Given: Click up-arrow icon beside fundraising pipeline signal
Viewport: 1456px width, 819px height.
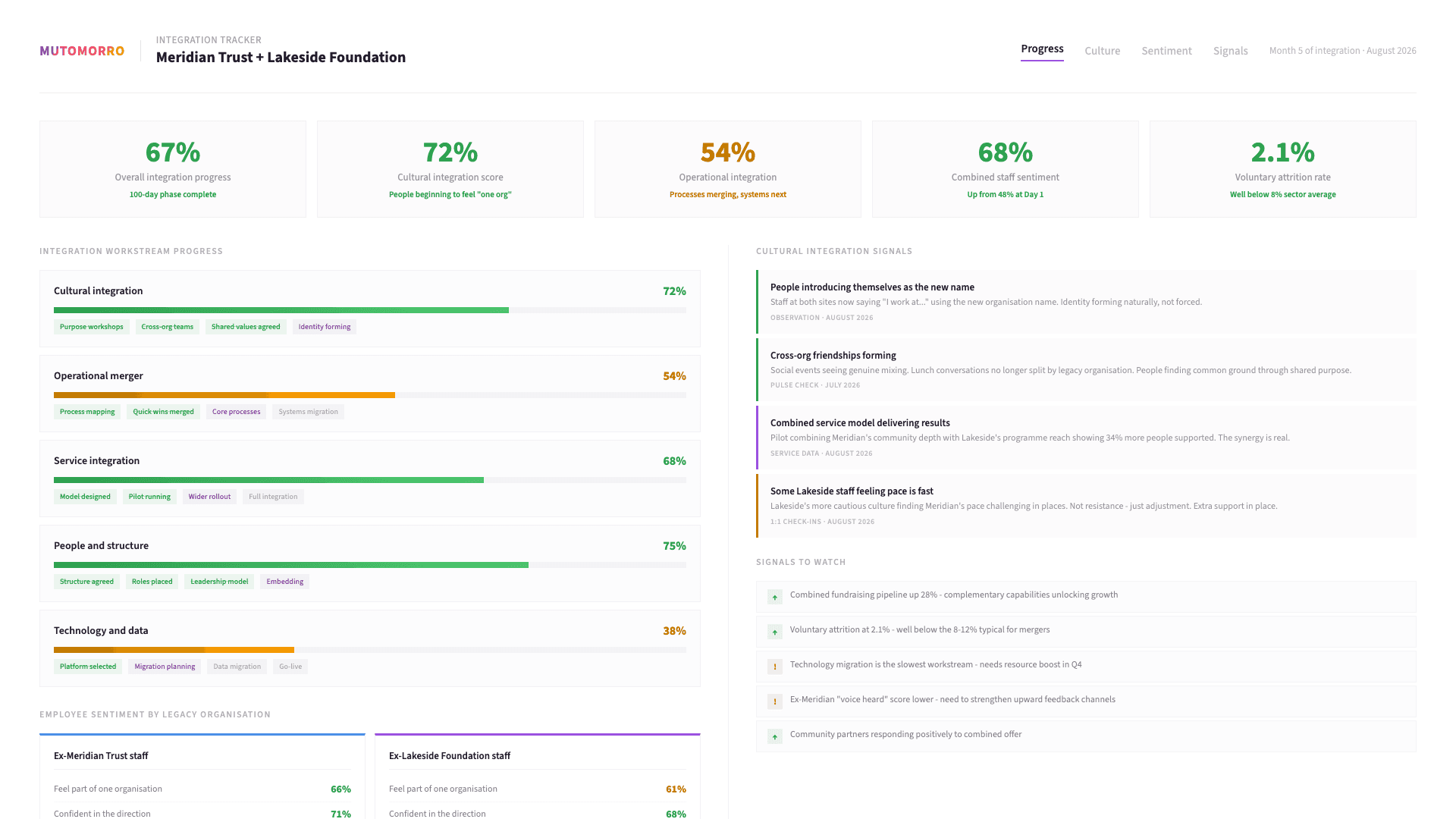Looking at the screenshot, I should pos(774,597).
